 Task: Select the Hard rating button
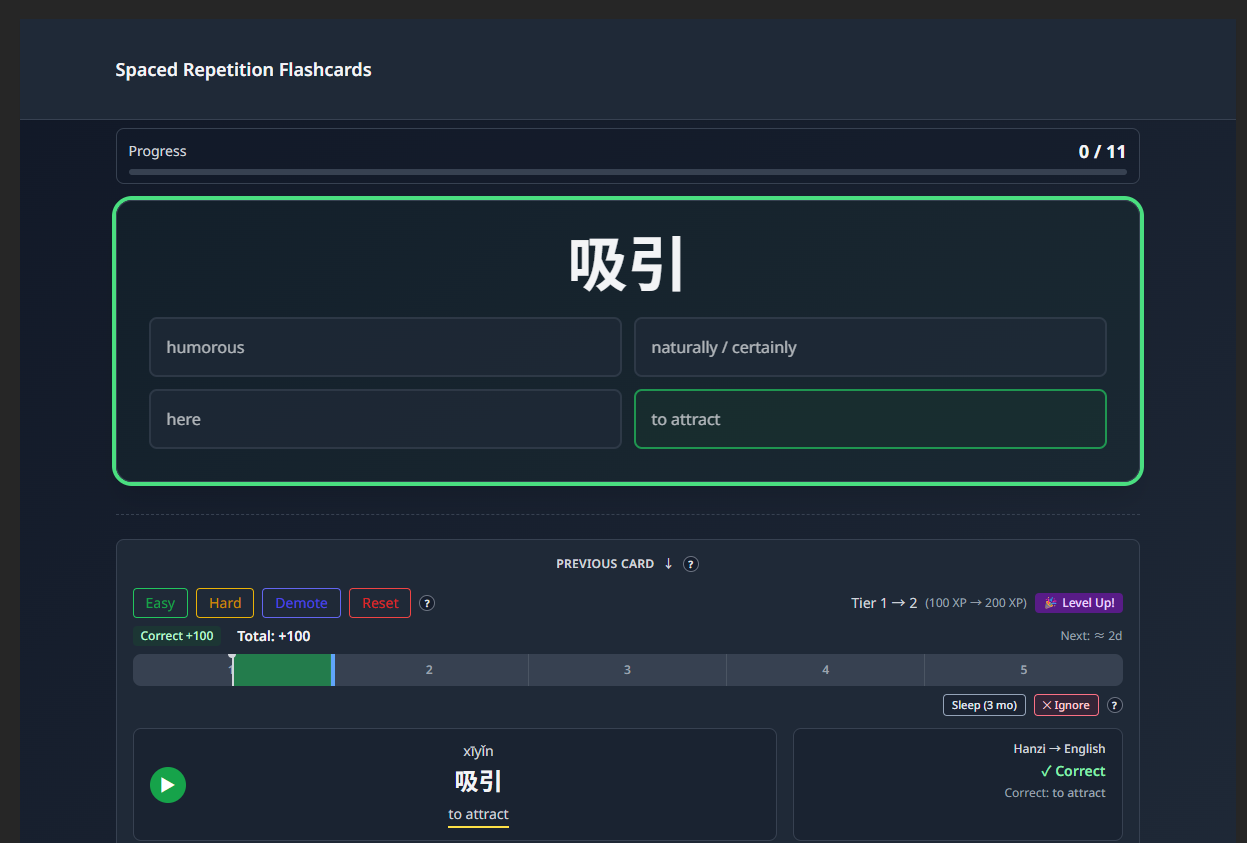click(224, 602)
